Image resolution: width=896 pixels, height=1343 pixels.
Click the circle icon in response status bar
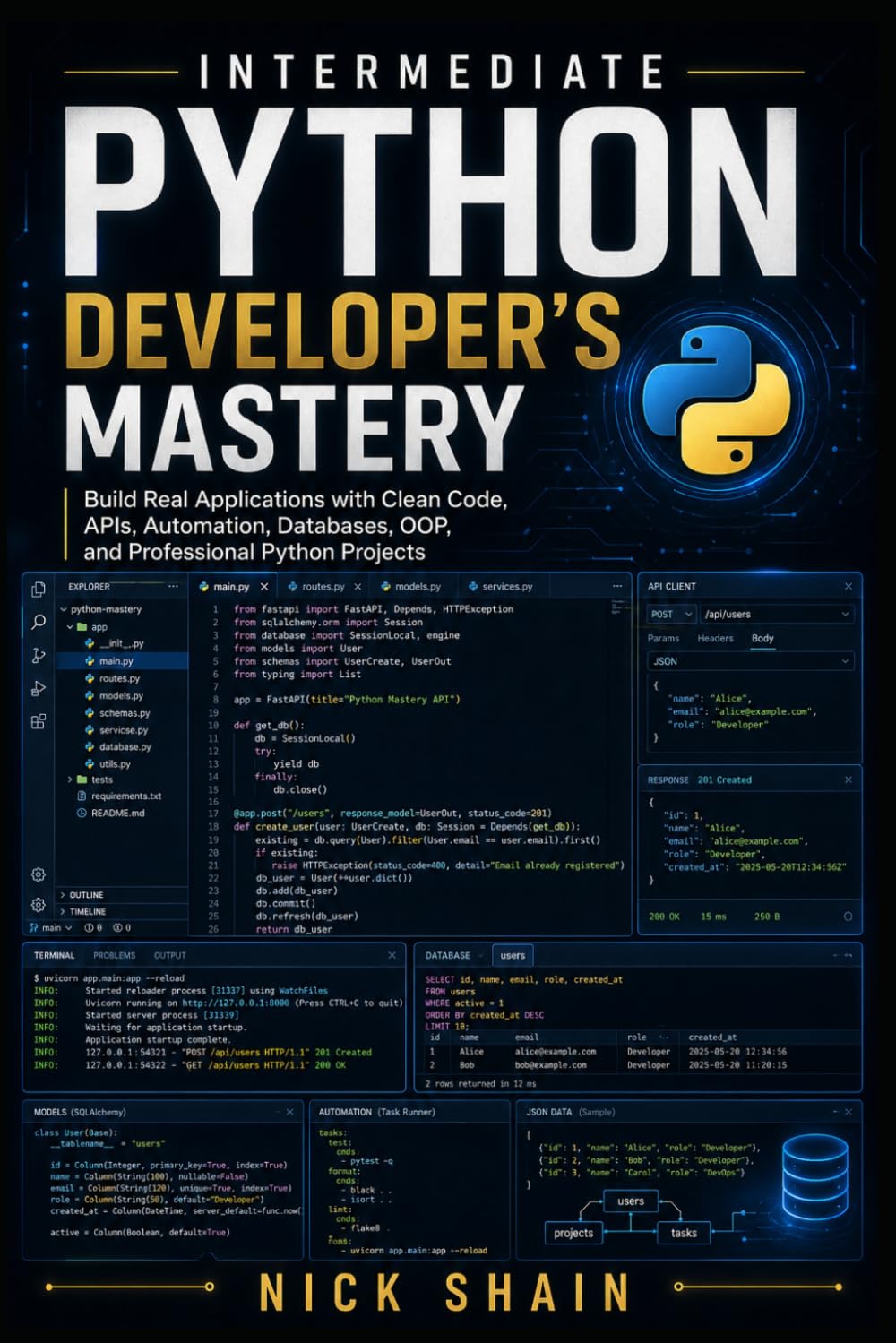tap(848, 917)
